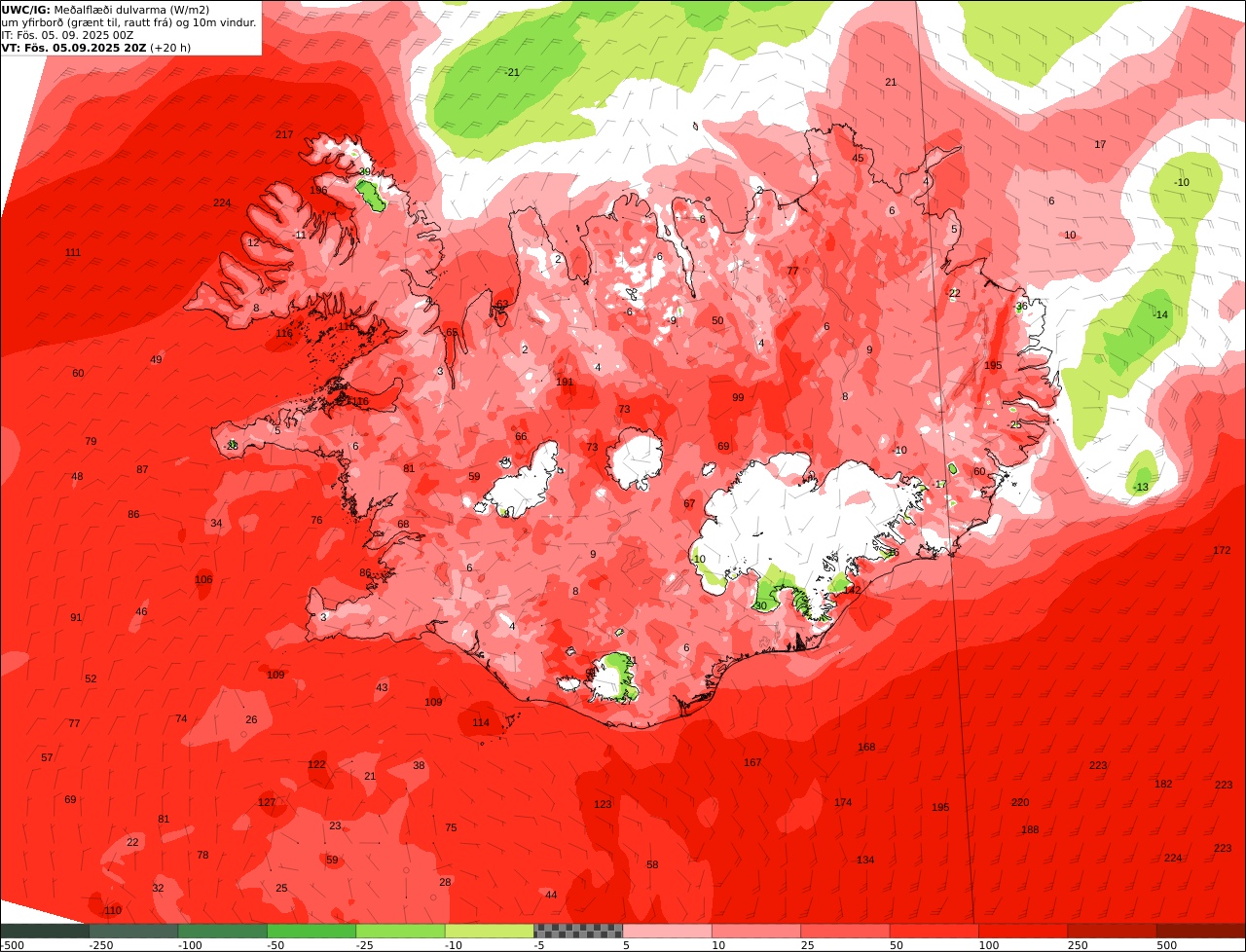Click the '58' value on the map
Screen dimensions: 1246x952
pos(652,864)
